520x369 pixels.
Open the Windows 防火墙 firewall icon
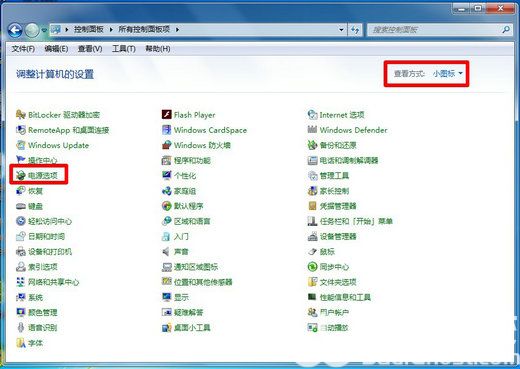coord(166,145)
